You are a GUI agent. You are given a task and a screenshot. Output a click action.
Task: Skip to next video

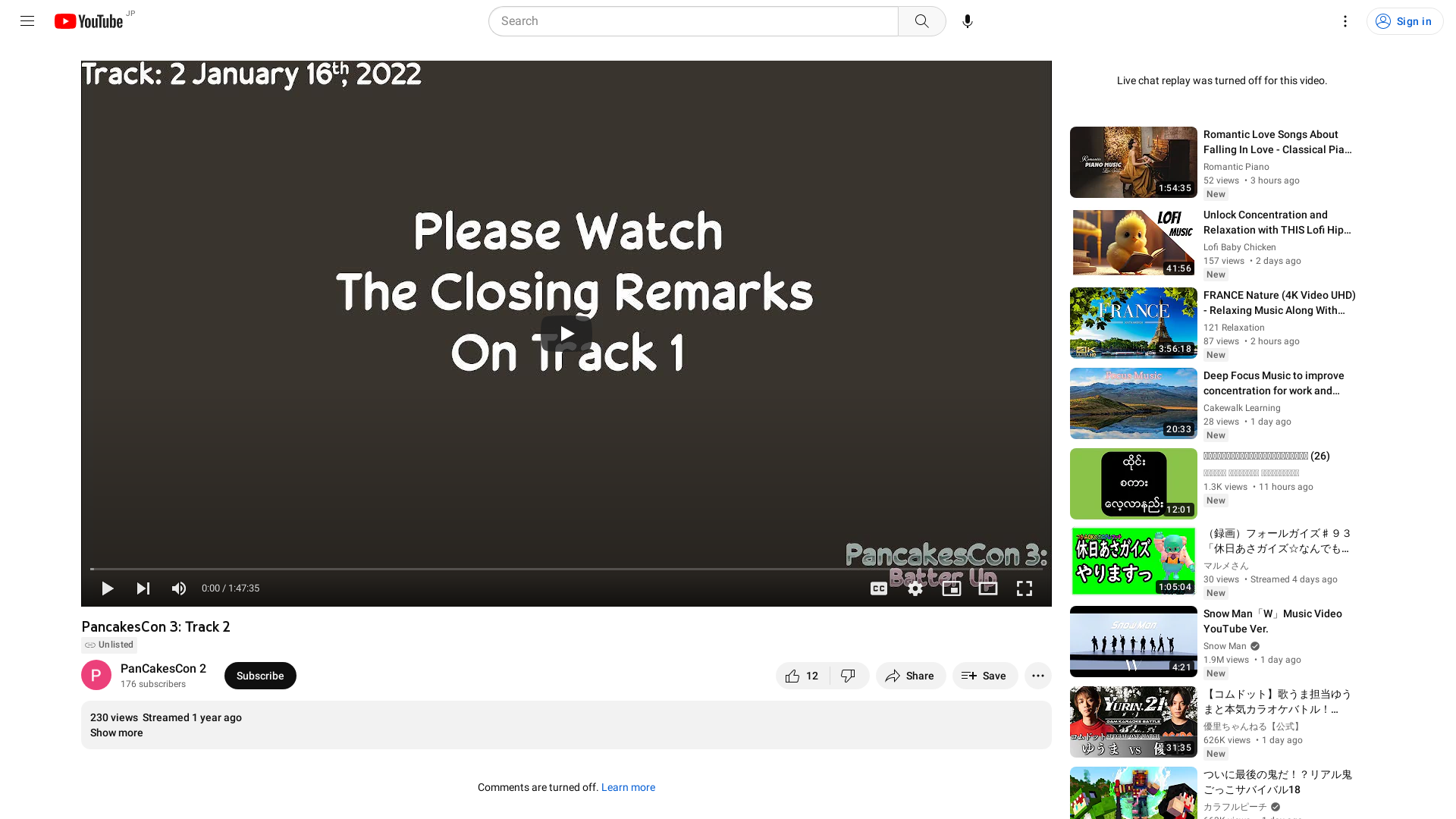(143, 588)
